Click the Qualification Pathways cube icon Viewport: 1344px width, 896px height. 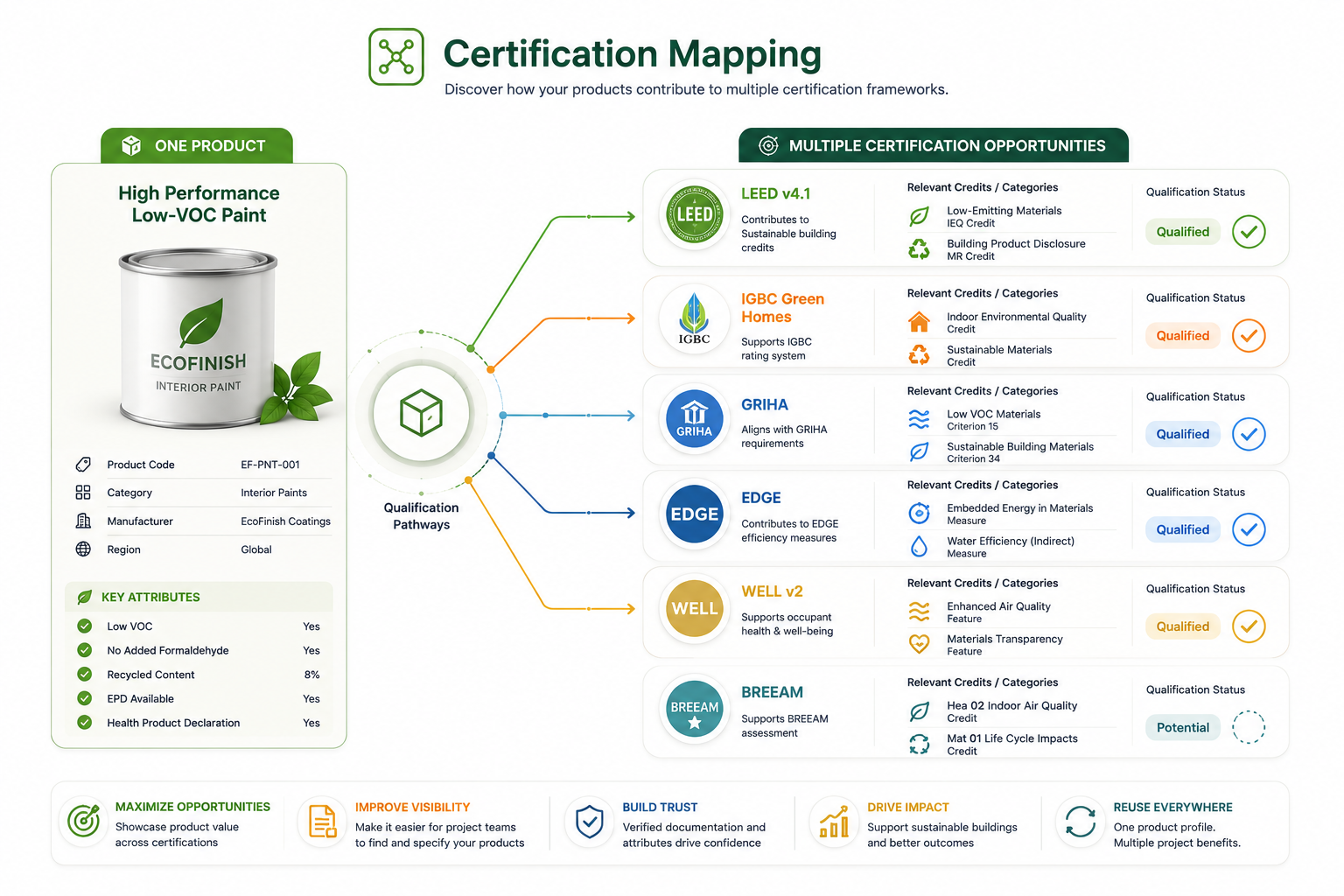pyautogui.click(x=422, y=413)
